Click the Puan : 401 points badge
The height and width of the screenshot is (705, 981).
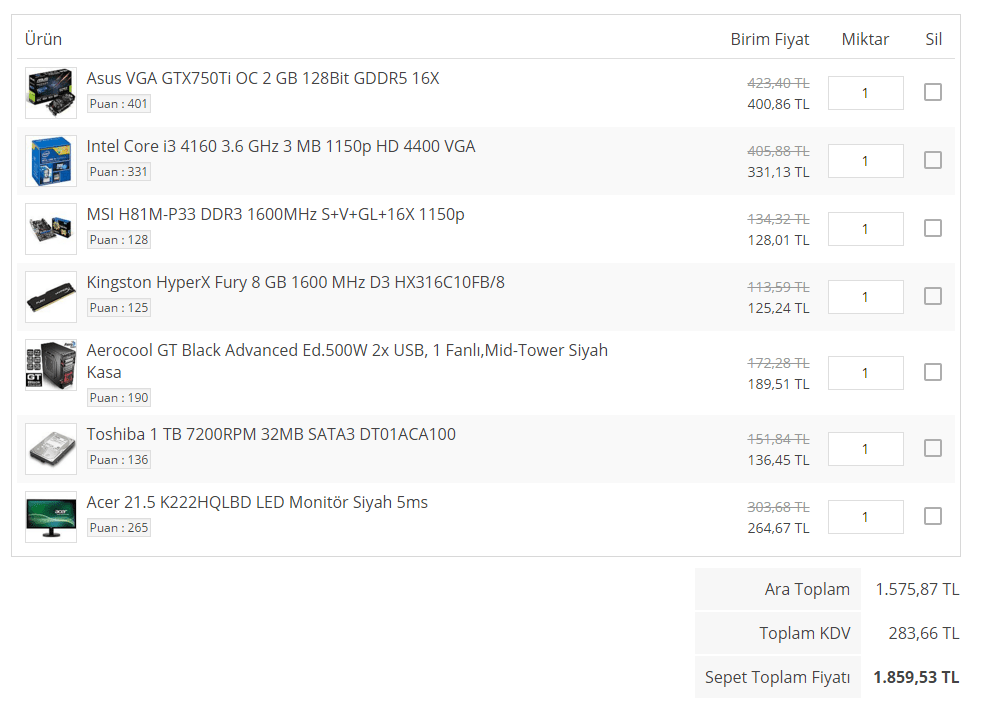118,104
